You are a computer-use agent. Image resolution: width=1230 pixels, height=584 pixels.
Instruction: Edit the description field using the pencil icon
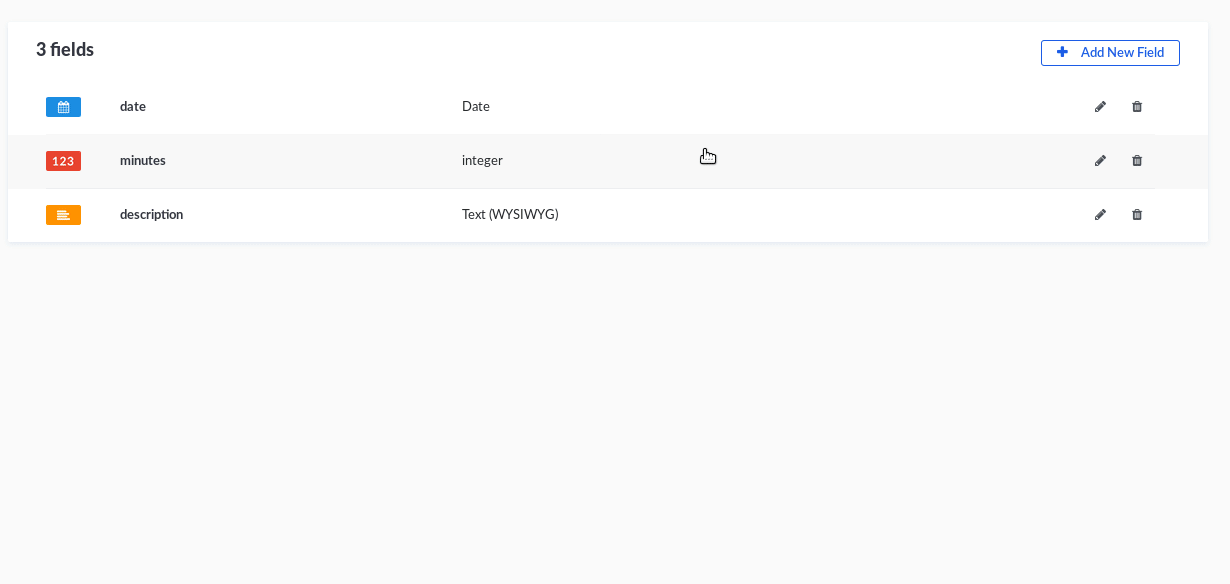1100,214
